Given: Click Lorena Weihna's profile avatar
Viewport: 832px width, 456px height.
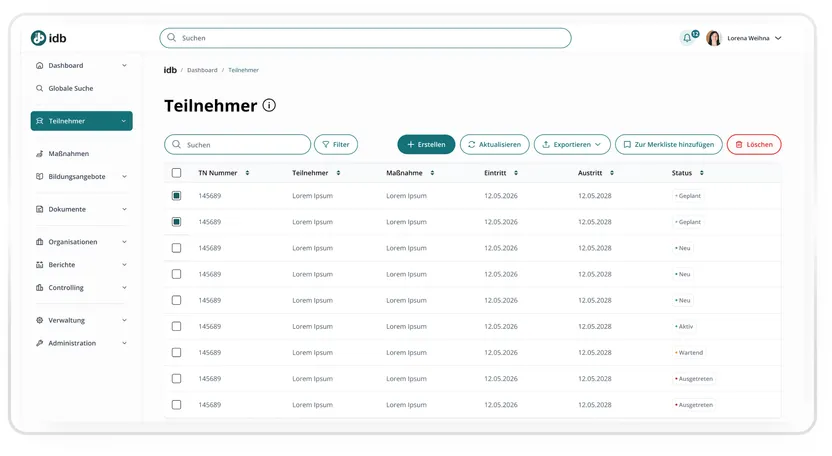Looking at the screenshot, I should (714, 38).
